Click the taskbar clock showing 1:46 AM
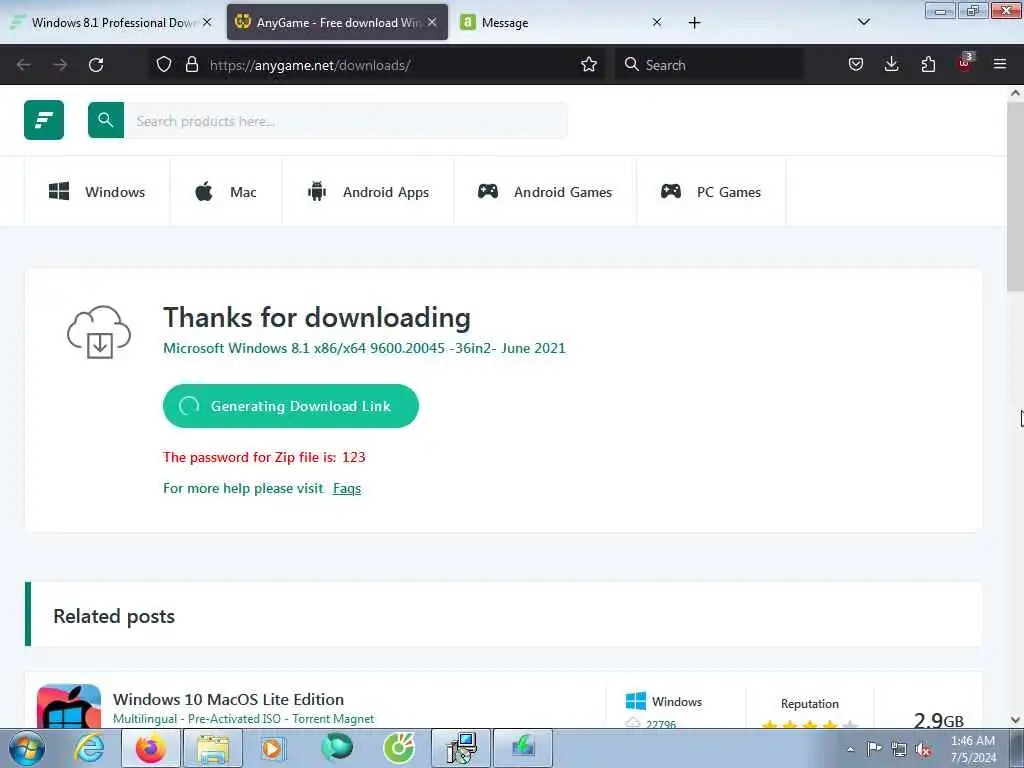Image resolution: width=1024 pixels, height=768 pixels. (973, 749)
